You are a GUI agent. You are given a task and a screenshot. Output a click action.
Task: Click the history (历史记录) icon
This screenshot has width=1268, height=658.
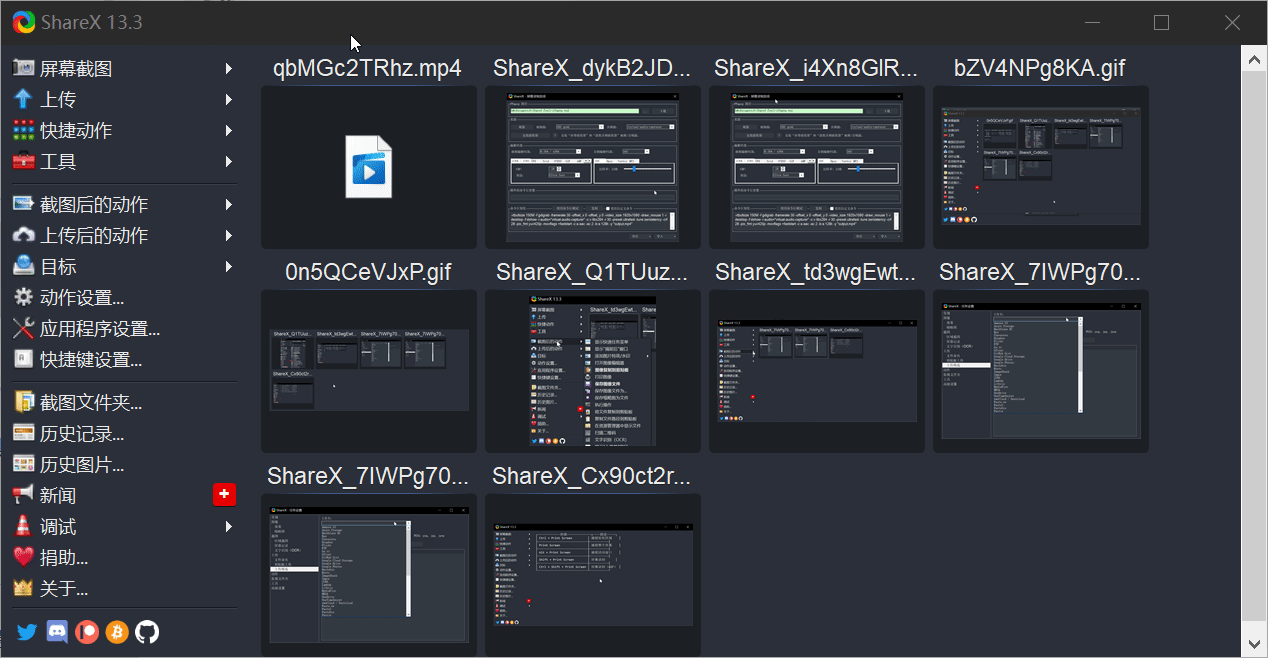coord(24,433)
